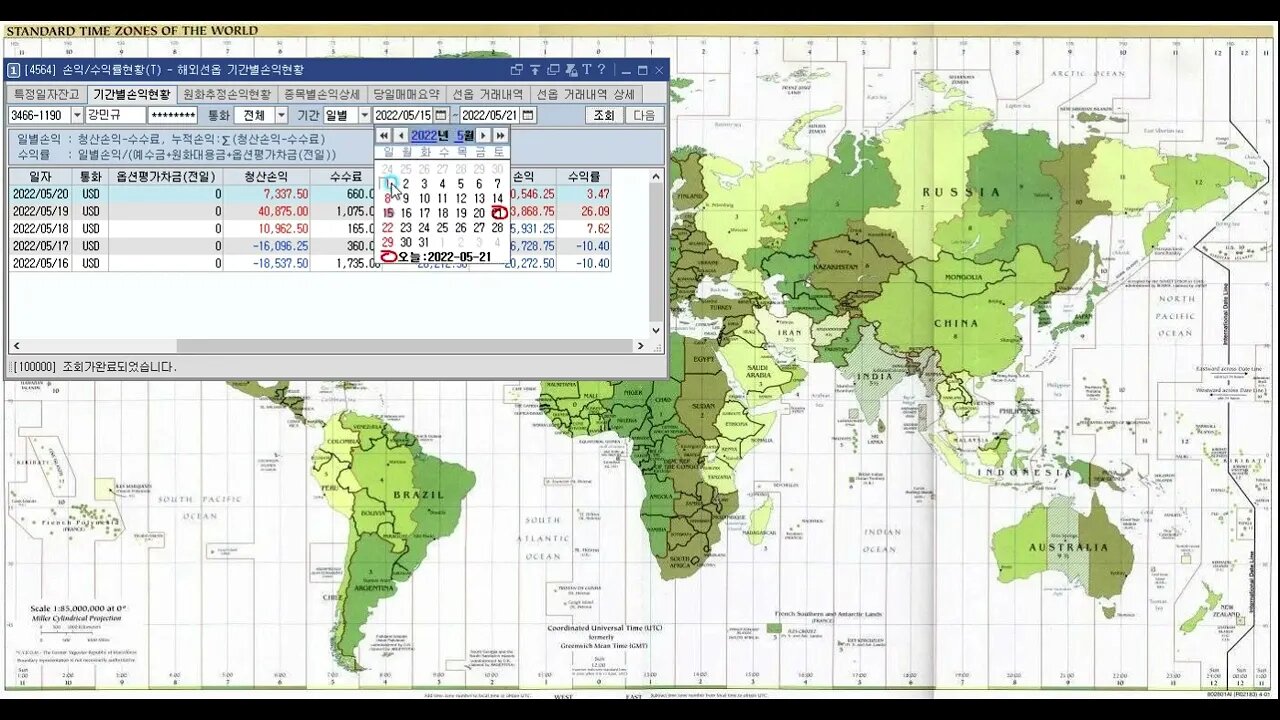Viewport: 1280px width, 720px height.
Task: Click the 조회 search button
Action: coord(604,115)
